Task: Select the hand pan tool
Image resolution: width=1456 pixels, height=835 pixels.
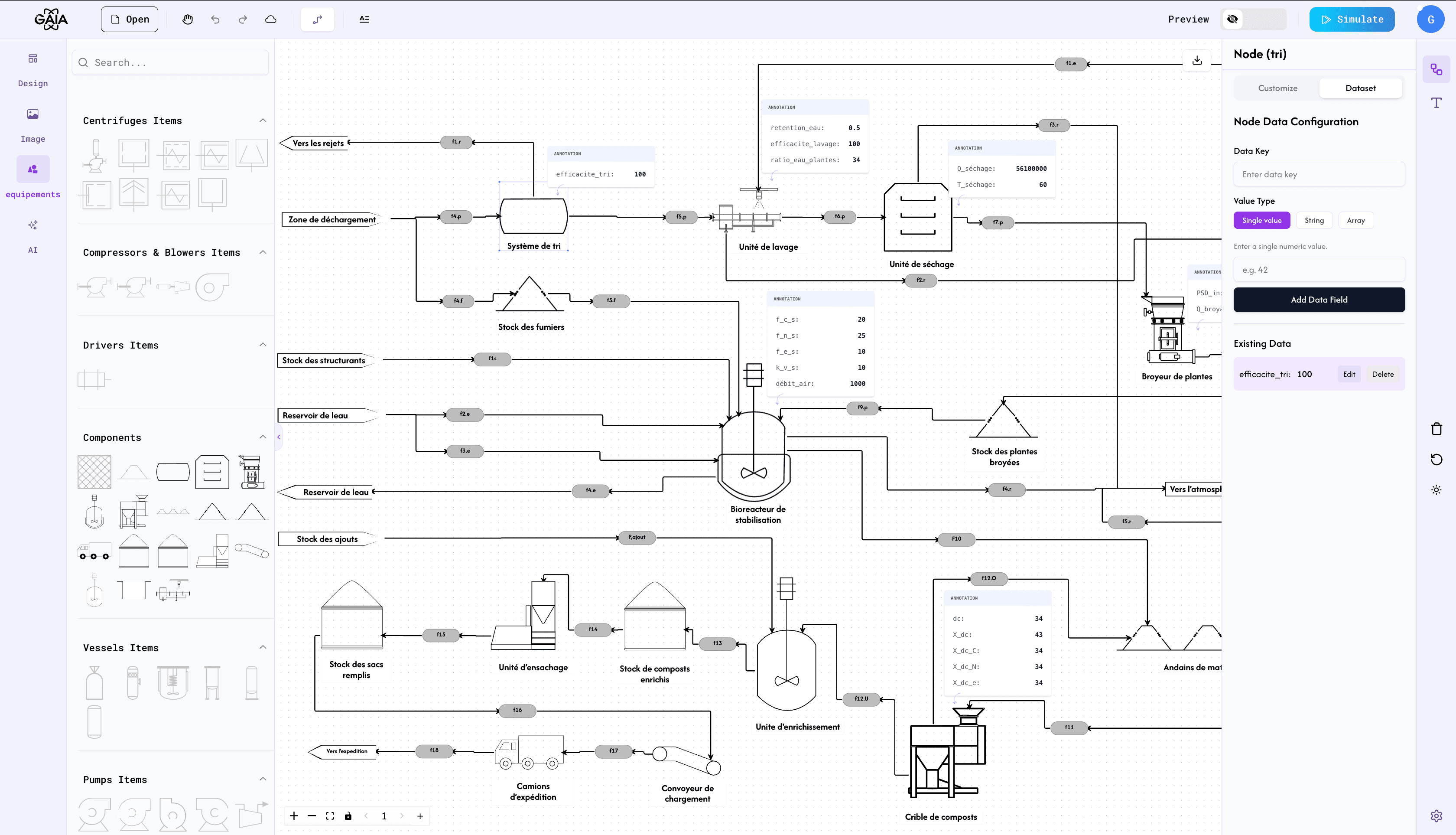Action: (x=188, y=20)
